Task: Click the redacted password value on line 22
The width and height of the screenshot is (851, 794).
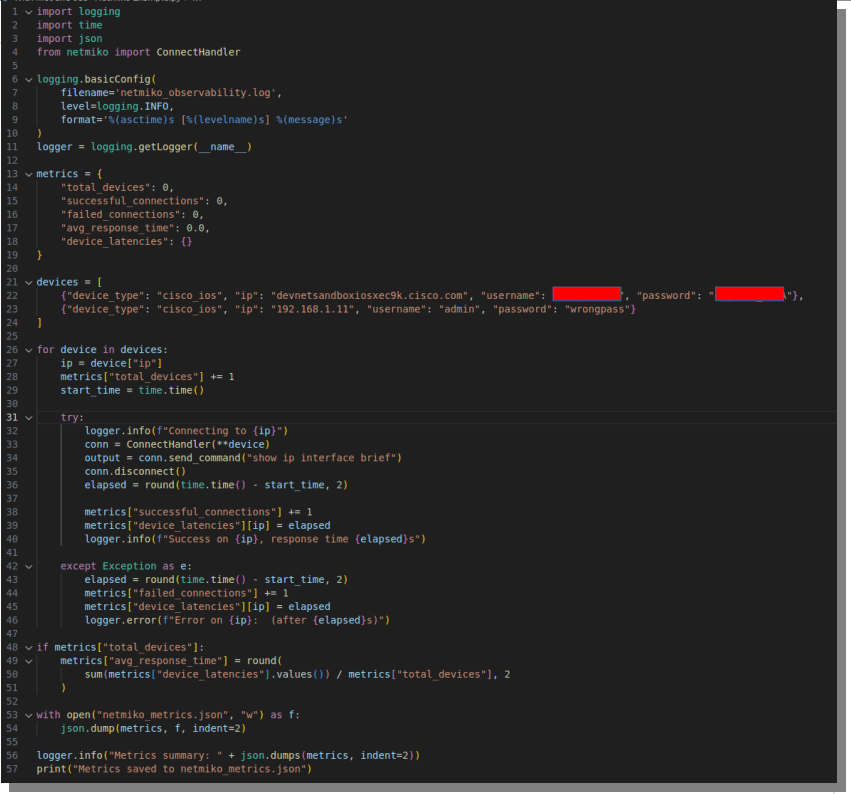Action: click(749, 295)
